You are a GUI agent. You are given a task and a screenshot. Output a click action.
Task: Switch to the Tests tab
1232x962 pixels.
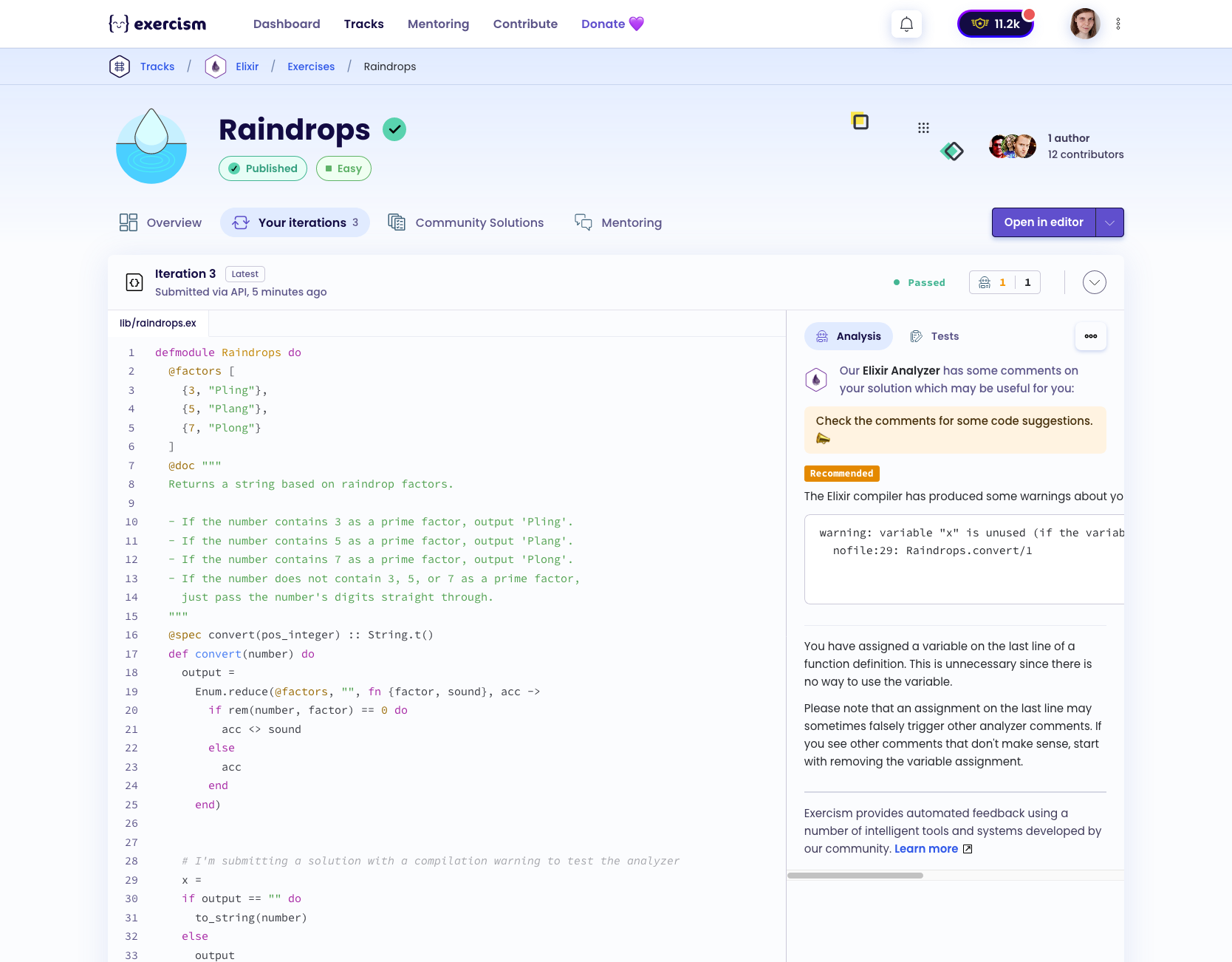pyautogui.click(x=934, y=336)
